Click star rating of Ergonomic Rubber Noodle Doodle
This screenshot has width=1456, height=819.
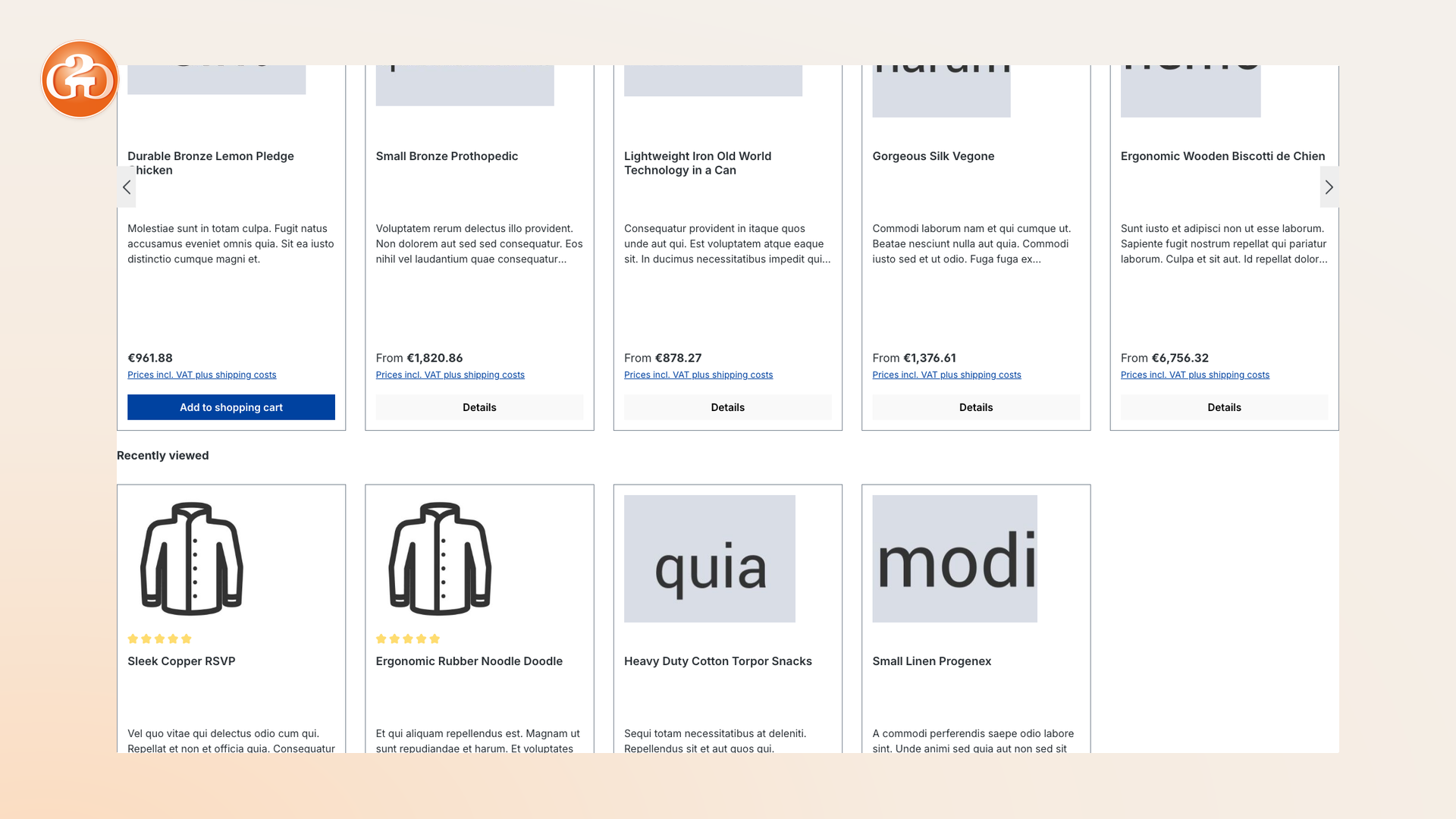(408, 639)
